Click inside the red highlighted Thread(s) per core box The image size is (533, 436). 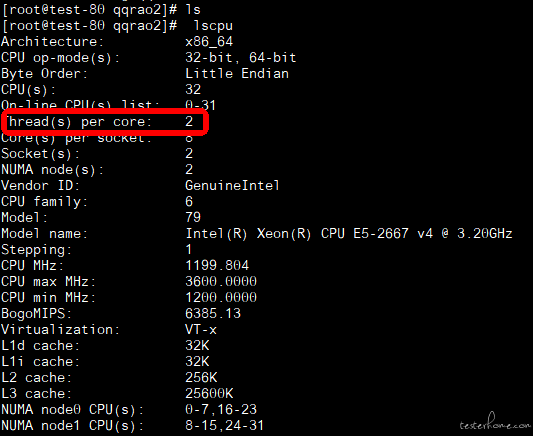(x=105, y=122)
